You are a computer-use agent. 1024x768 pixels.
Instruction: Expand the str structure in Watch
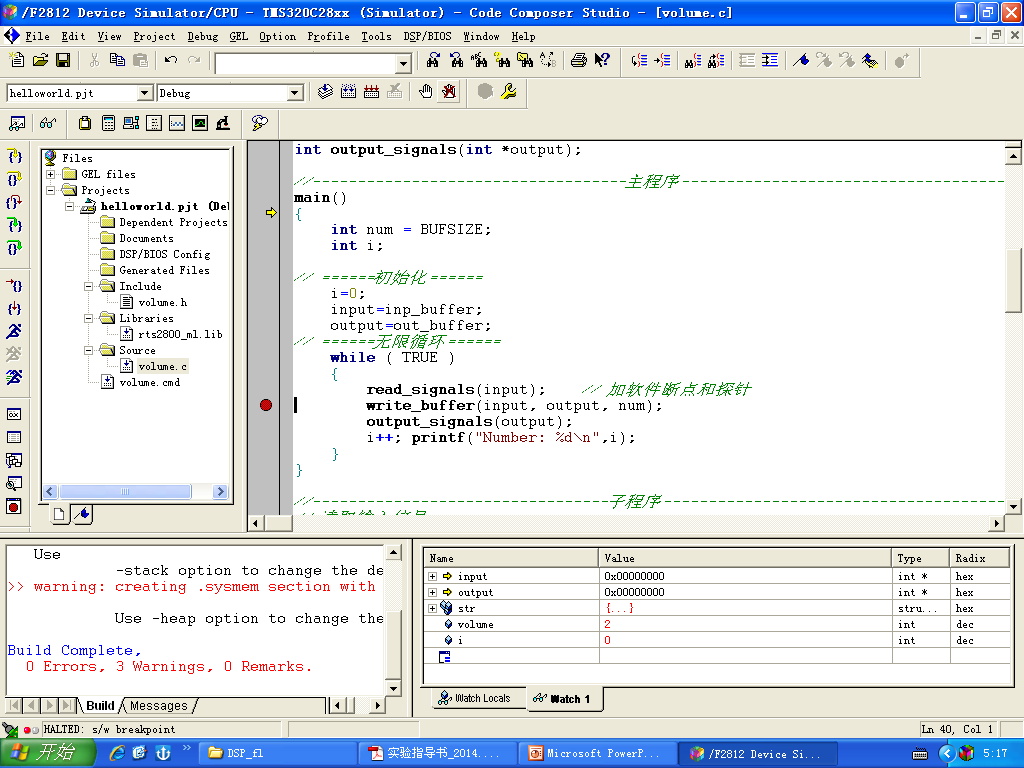pos(432,609)
